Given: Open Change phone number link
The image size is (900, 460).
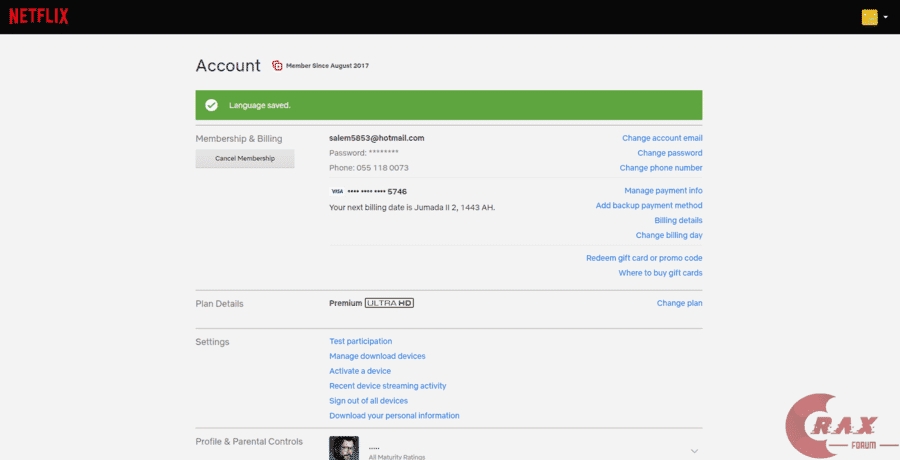Looking at the screenshot, I should (x=661, y=168).
